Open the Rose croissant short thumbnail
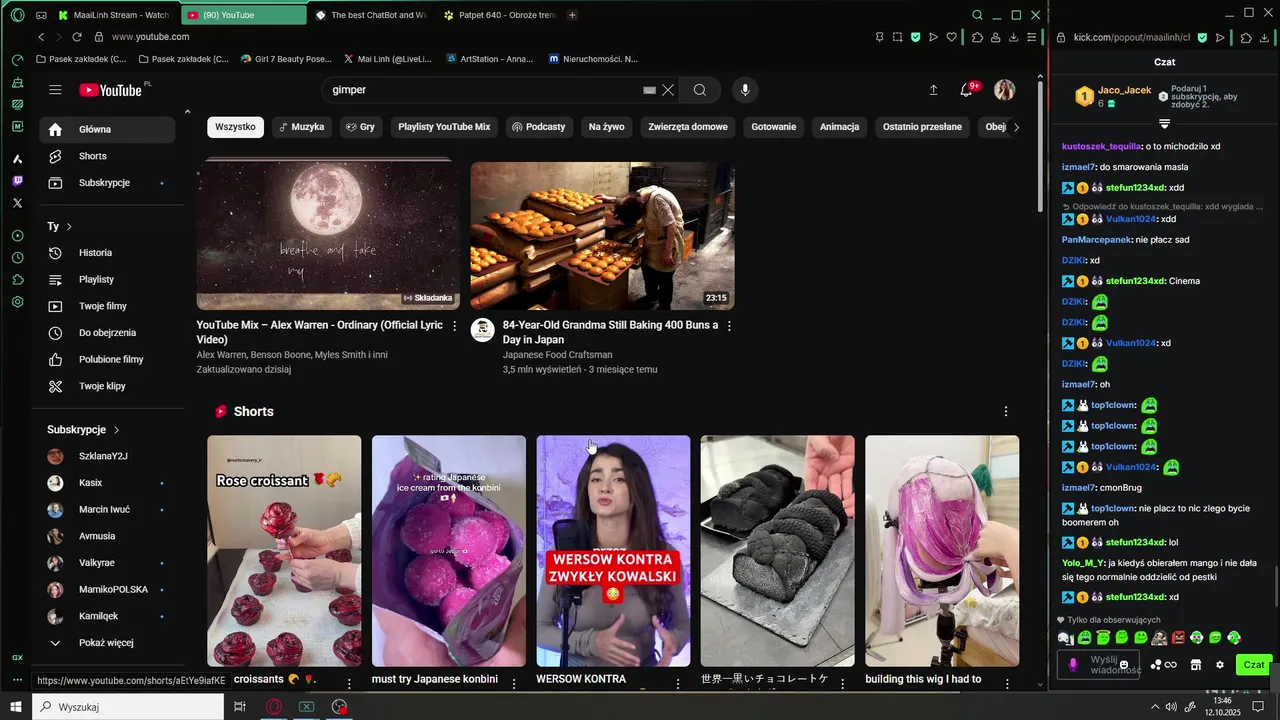The height and width of the screenshot is (720, 1280). pyautogui.click(x=284, y=551)
